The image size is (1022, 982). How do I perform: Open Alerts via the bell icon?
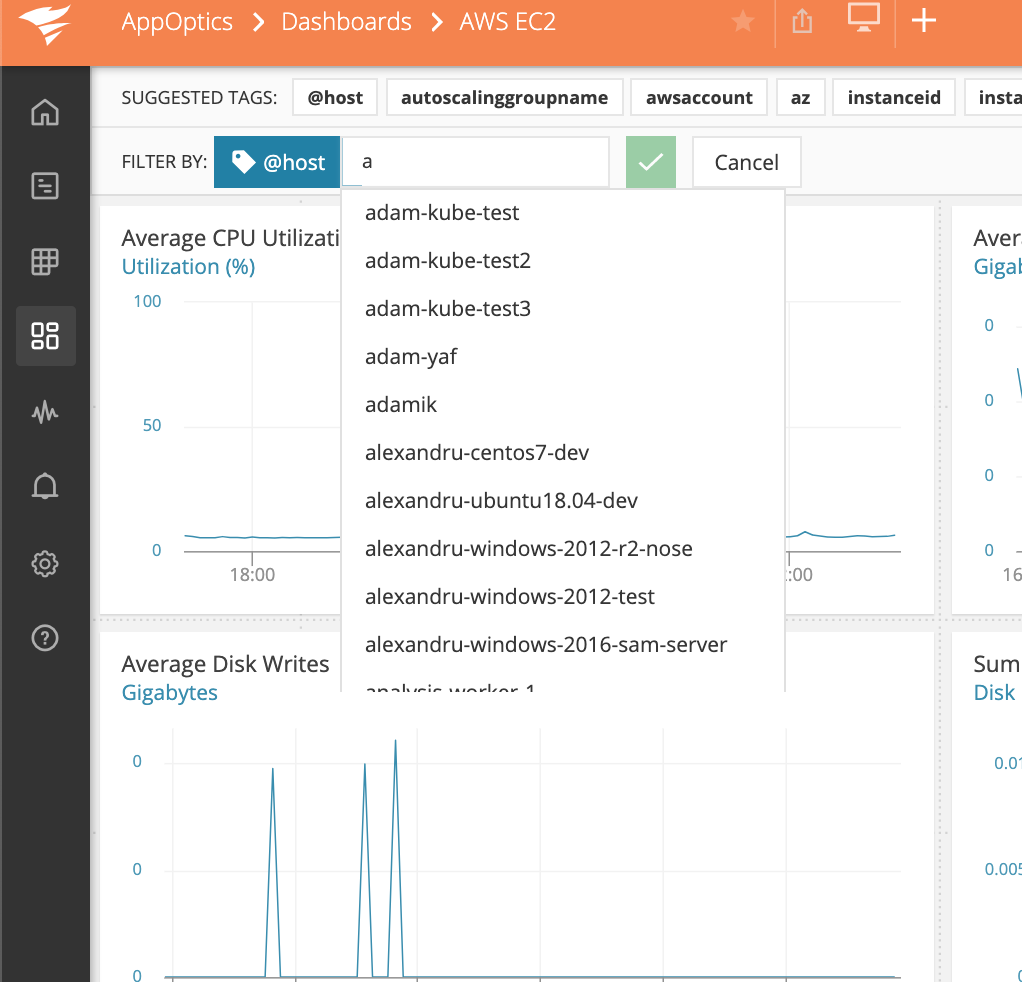(x=45, y=486)
